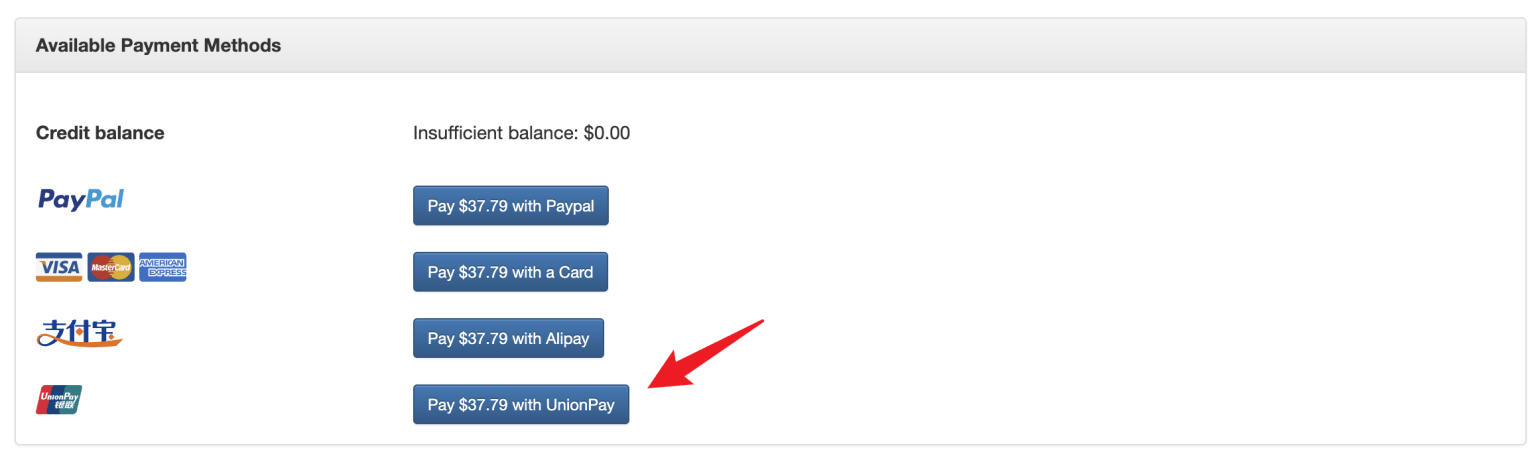Click the Visa card icon

pos(59,267)
